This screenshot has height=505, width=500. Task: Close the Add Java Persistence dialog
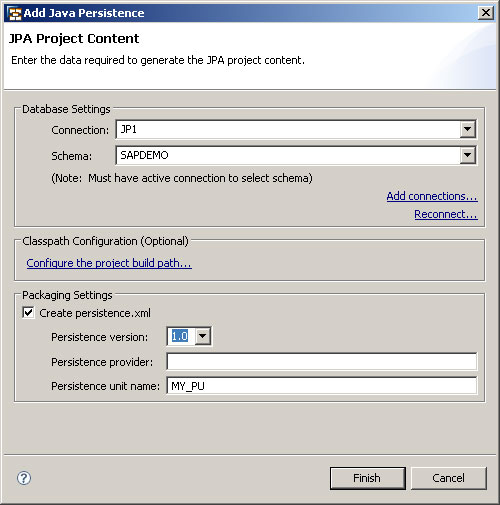coord(486,13)
